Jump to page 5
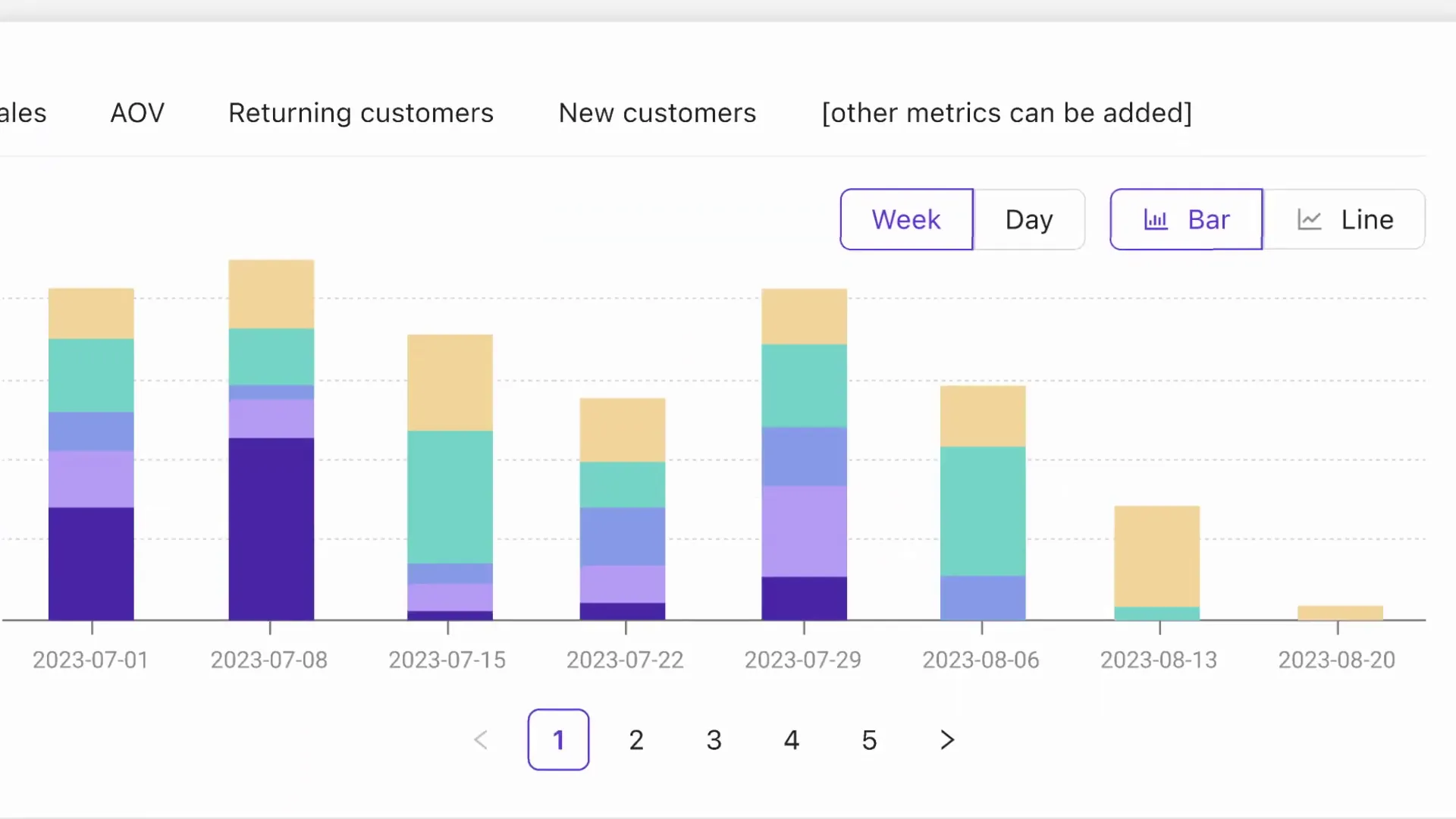Image resolution: width=1456 pixels, height=819 pixels. (869, 740)
